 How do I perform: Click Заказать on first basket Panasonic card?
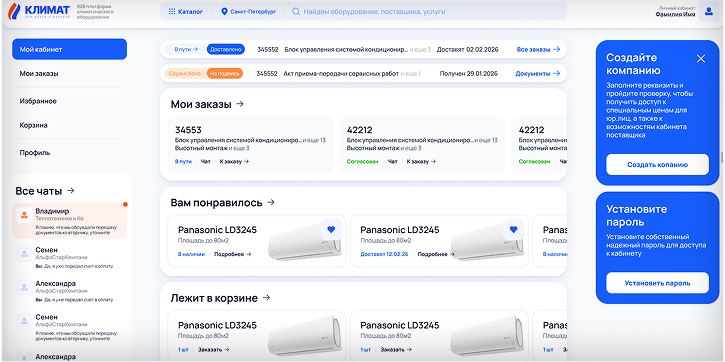tap(214, 350)
